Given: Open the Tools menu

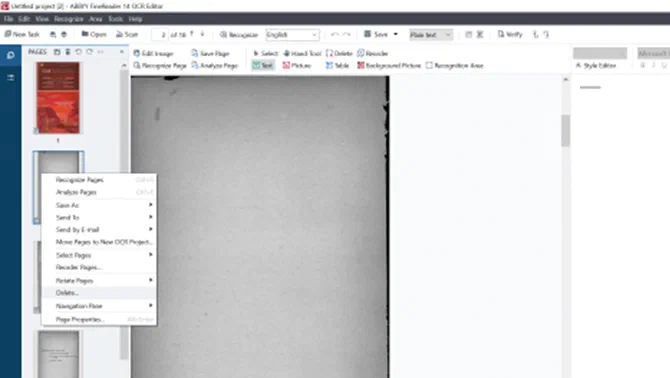Looking at the screenshot, I should click(x=115, y=19).
